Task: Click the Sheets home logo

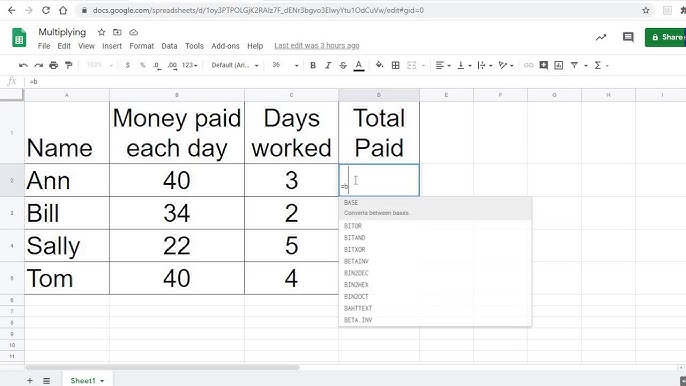Action: (19, 38)
